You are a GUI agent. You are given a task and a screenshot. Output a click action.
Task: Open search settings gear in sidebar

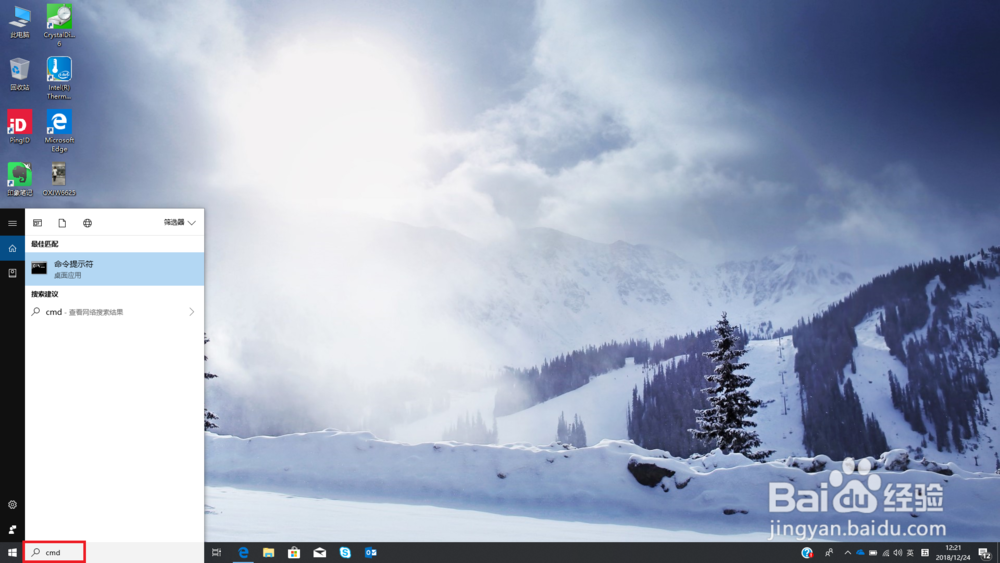point(12,504)
